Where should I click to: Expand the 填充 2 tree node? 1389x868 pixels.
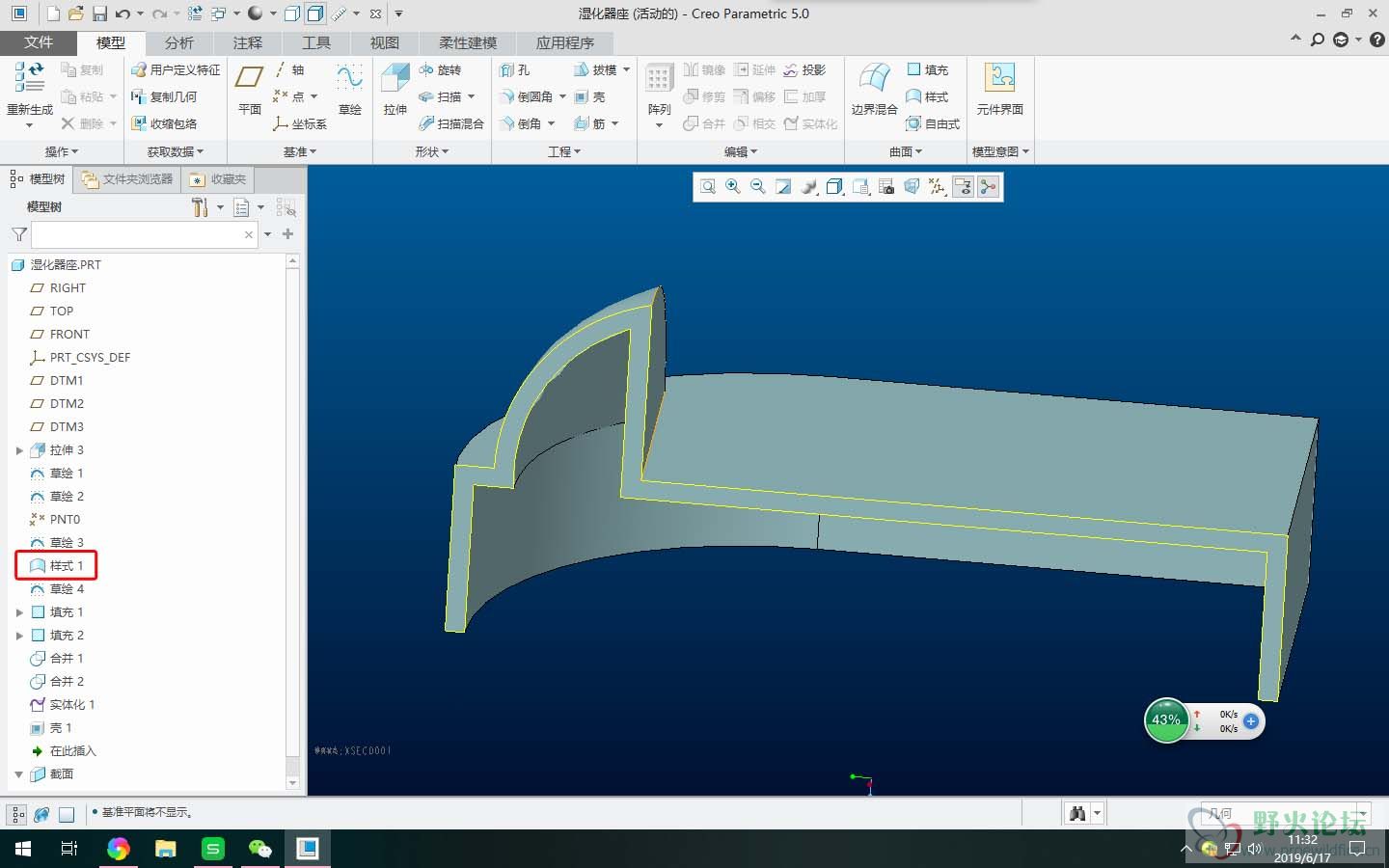(x=19, y=636)
